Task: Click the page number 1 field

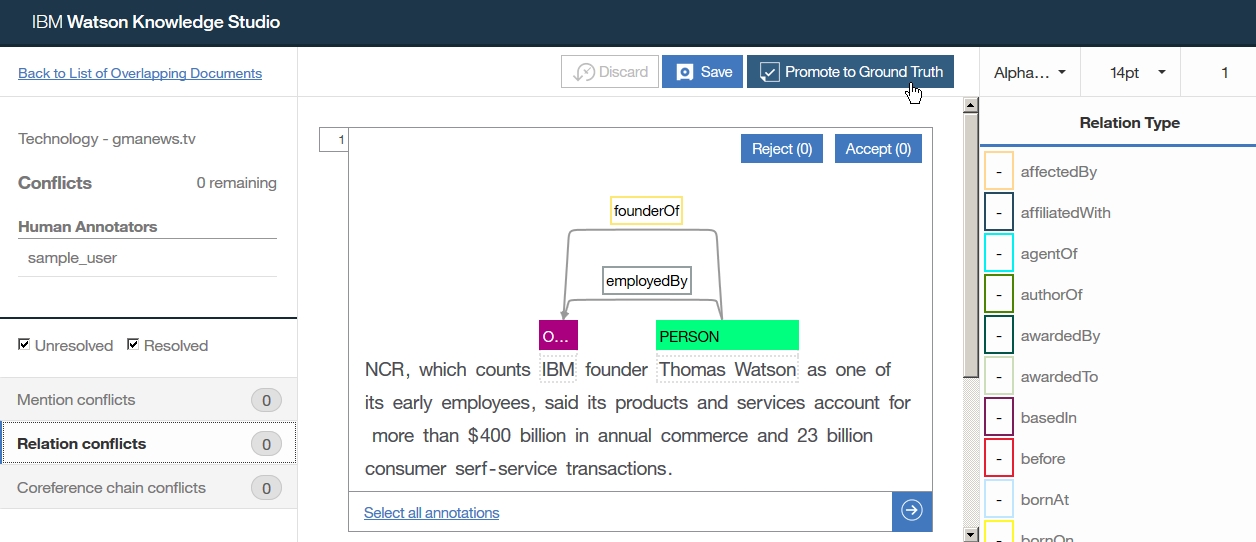Action: point(1224,72)
